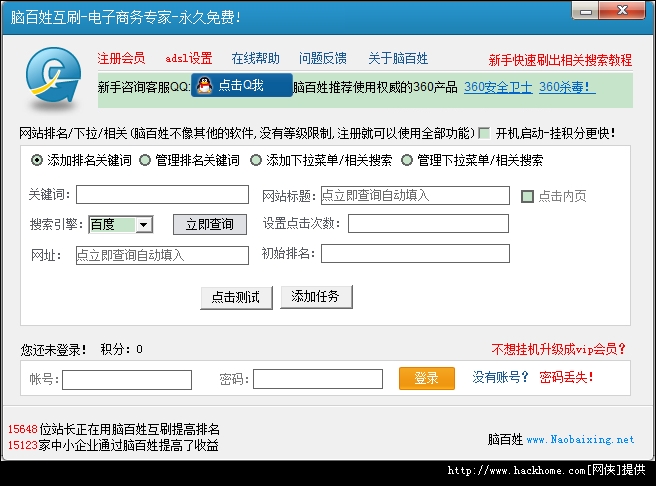
Task: Open the 360安全卫士 link
Action: coord(498,87)
